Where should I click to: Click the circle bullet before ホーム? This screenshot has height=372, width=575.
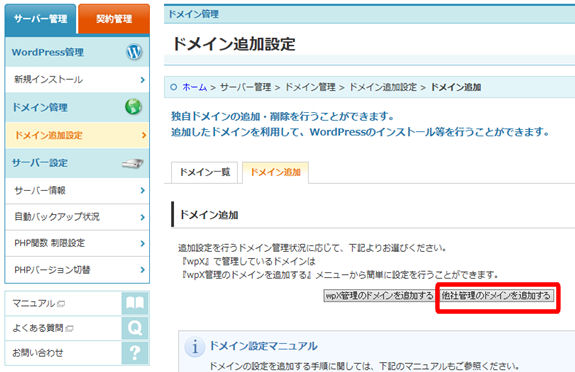[174, 87]
